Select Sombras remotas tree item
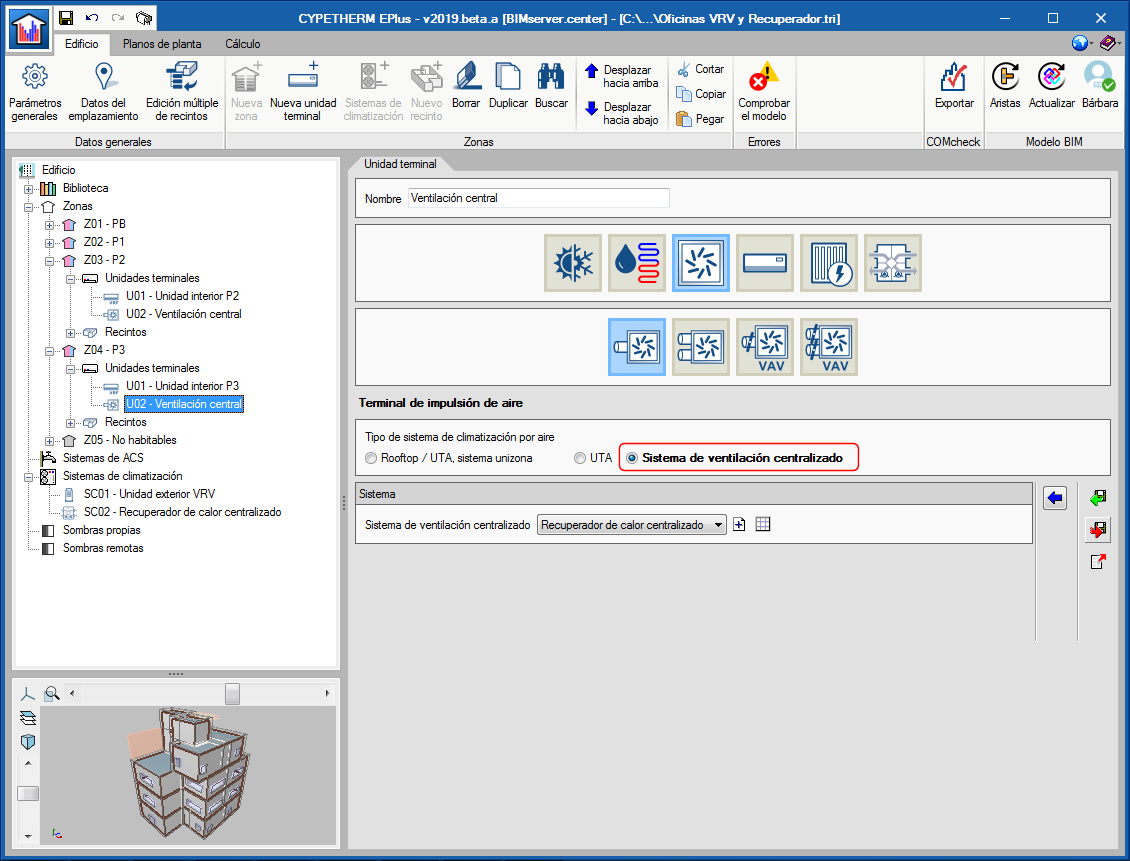This screenshot has width=1130, height=861. point(103,548)
